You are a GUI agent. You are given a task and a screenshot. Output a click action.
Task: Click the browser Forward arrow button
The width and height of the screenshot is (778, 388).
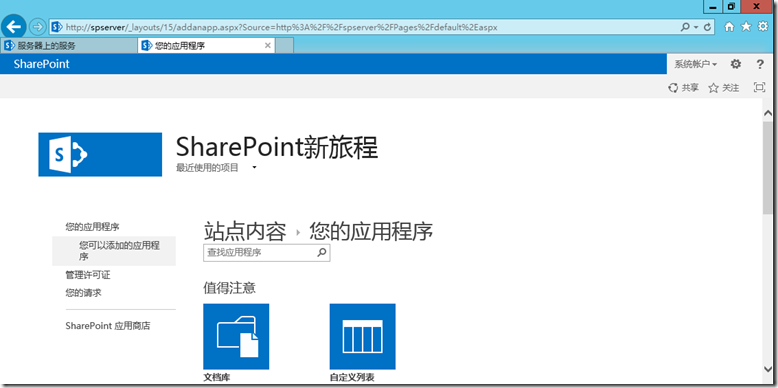[37, 27]
